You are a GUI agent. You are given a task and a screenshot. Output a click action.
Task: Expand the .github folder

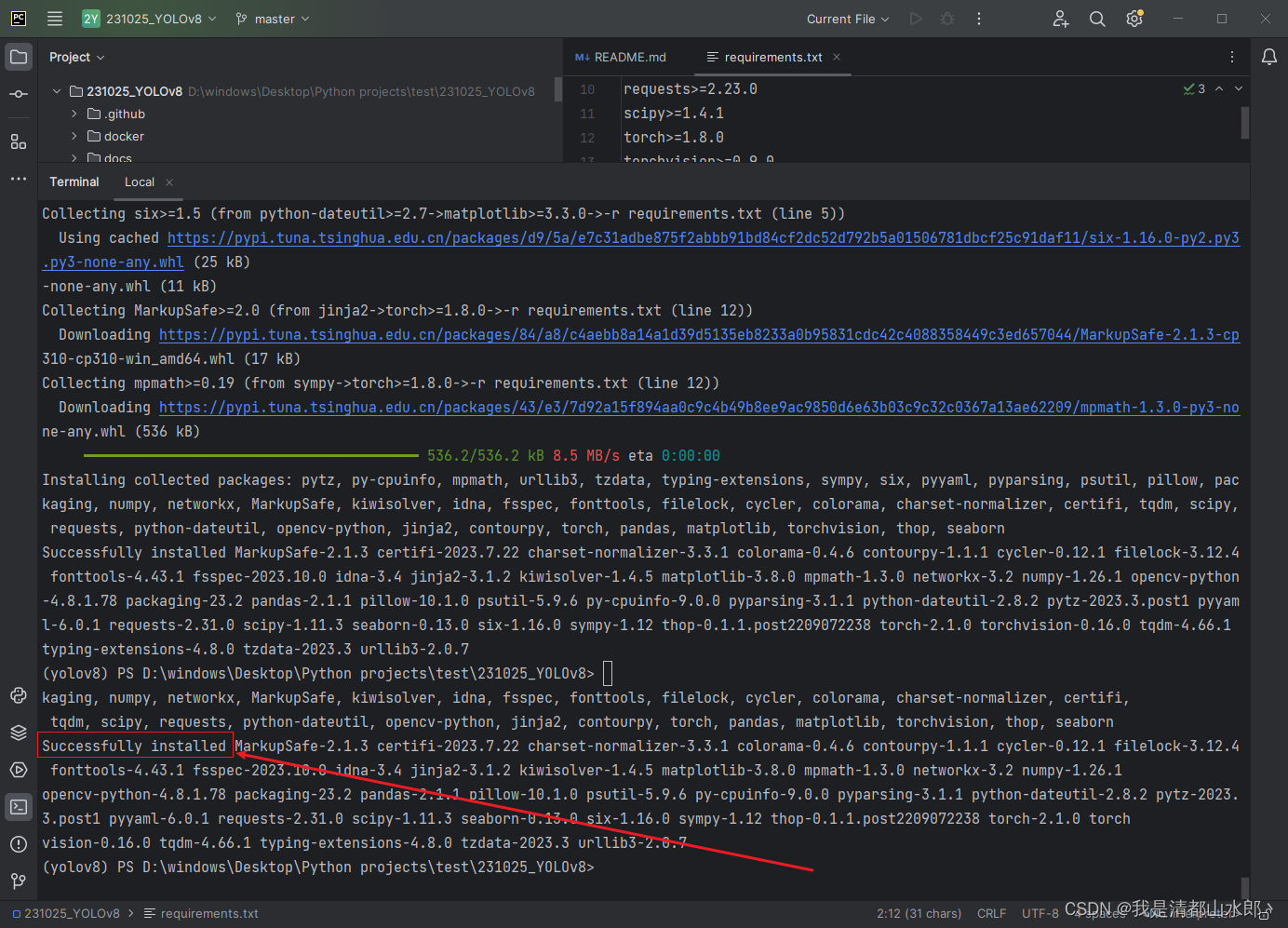74,114
